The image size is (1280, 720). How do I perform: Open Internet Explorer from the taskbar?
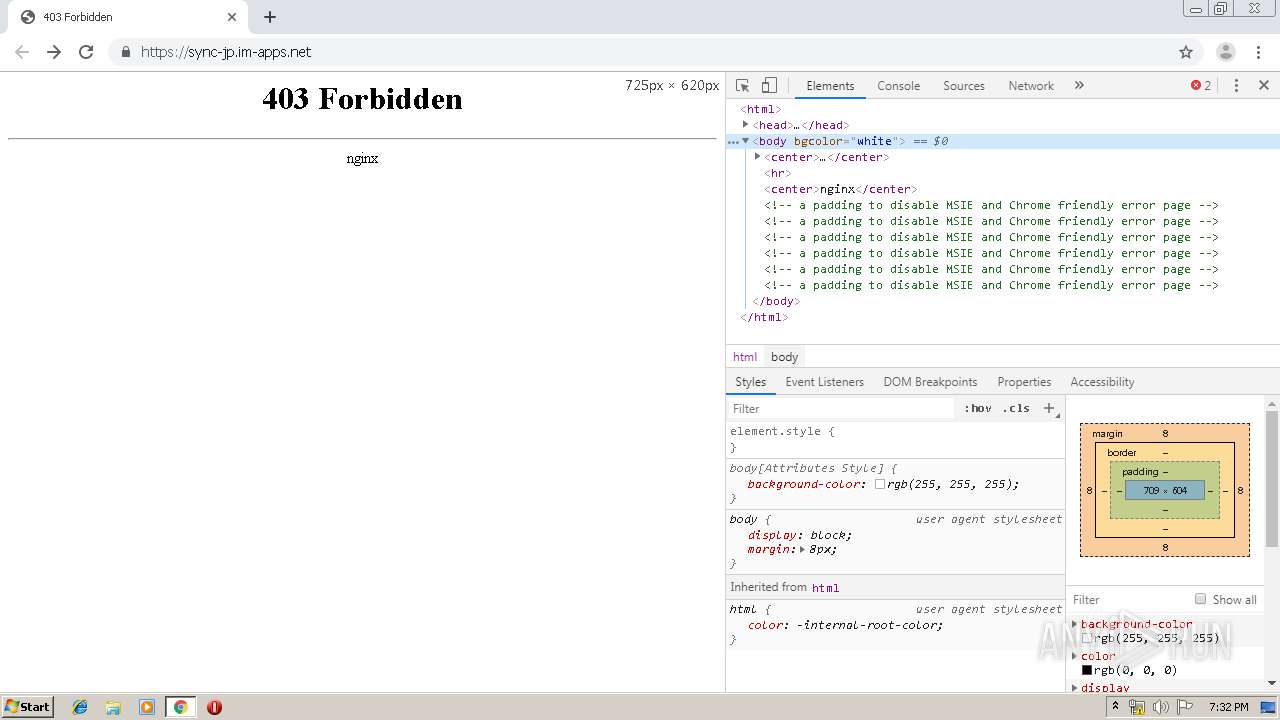pos(80,707)
